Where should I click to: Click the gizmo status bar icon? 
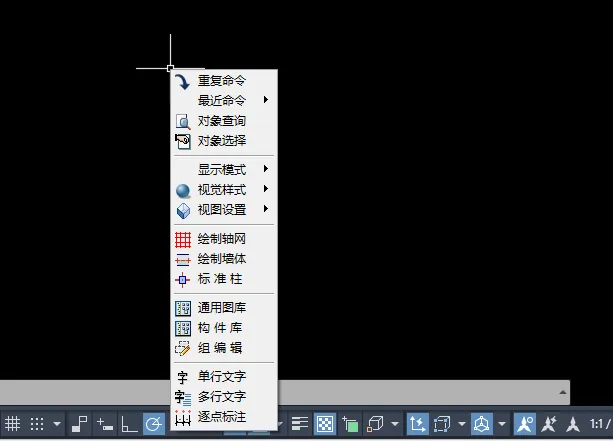(x=482, y=424)
